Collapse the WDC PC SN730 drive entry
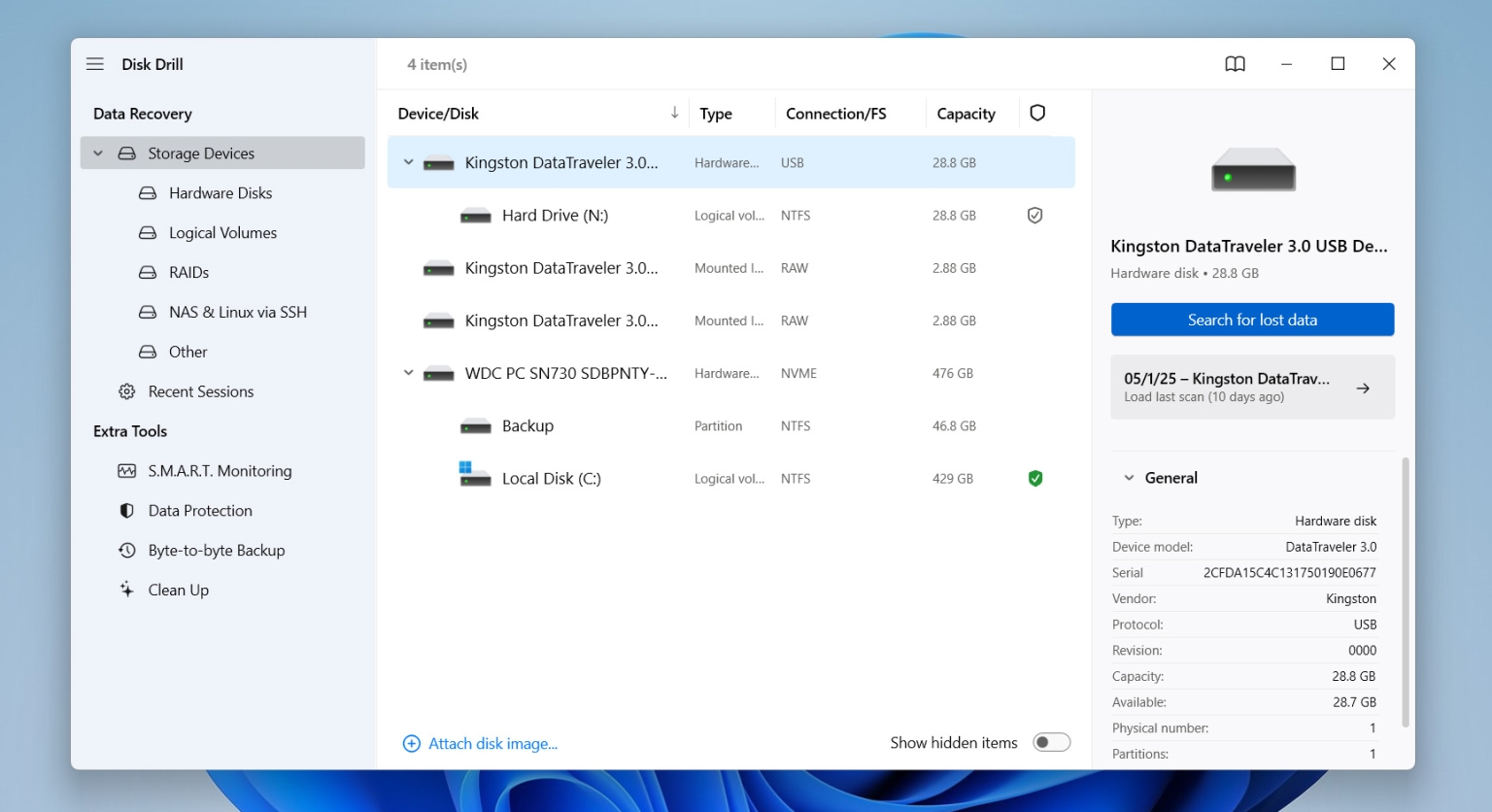 408,373
